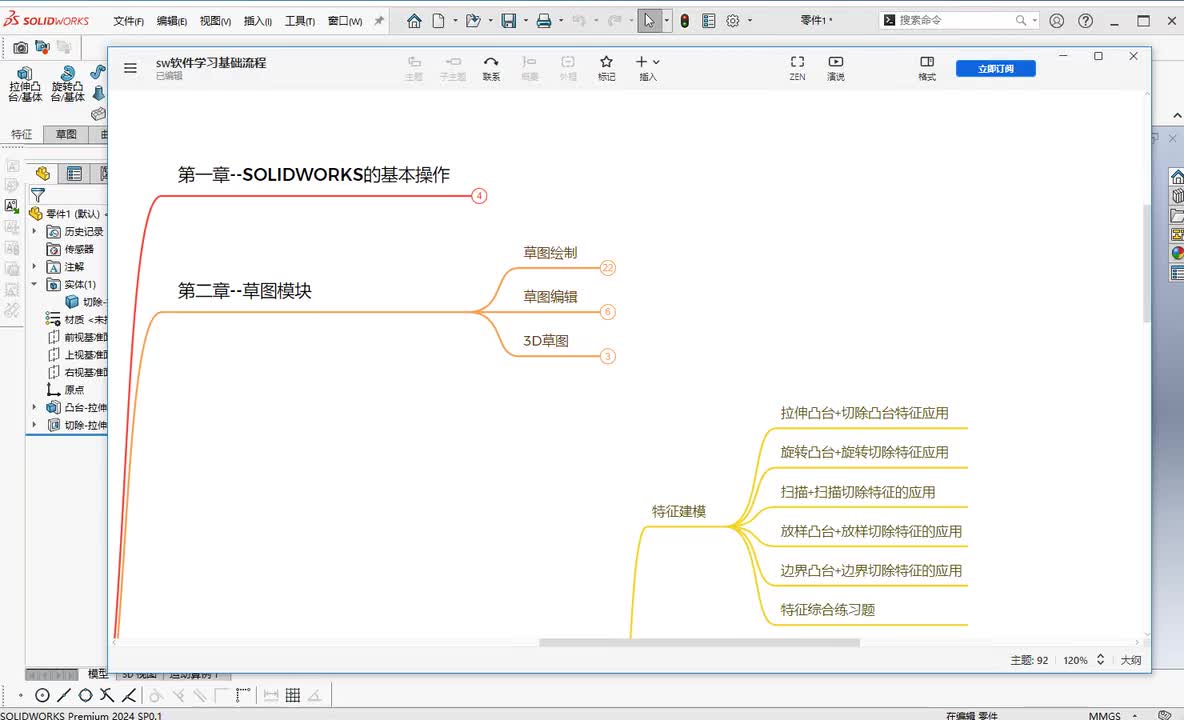Click the blue 立即订阅 subscribe button
Screen dimensions: 1184x720
[x=995, y=69]
